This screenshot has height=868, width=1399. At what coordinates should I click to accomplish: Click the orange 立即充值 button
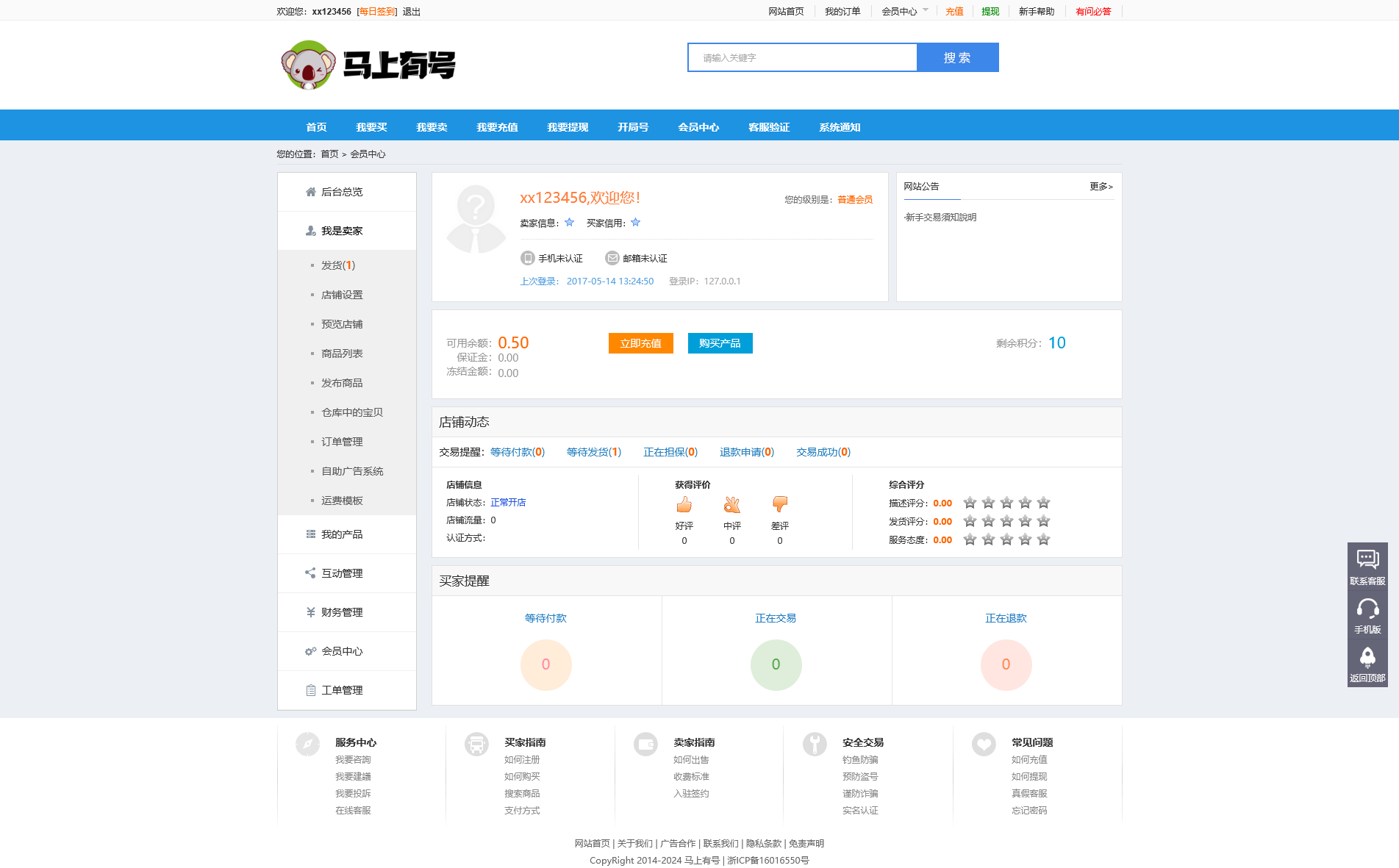coord(640,343)
